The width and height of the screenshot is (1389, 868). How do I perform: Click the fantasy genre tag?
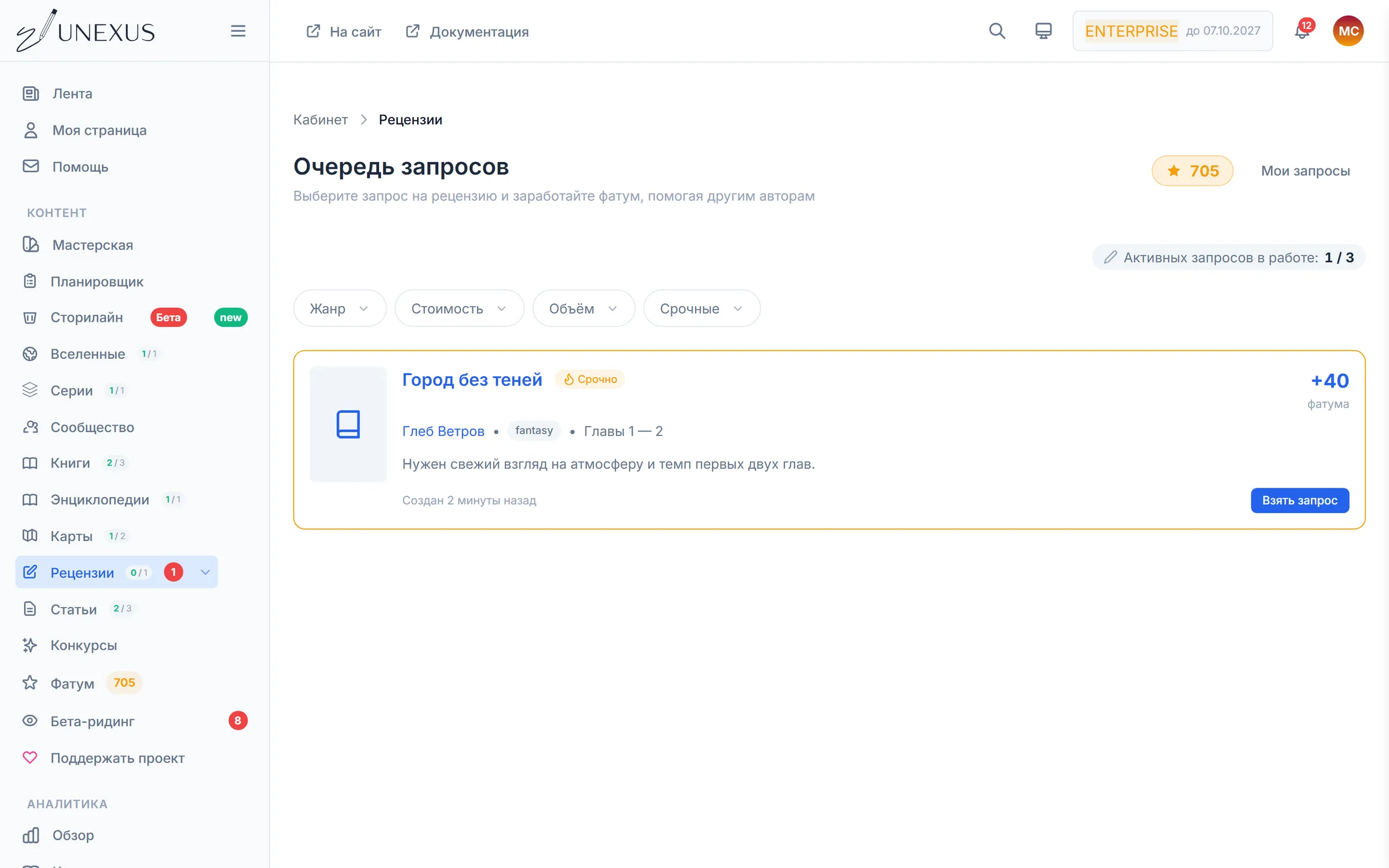tap(534, 431)
